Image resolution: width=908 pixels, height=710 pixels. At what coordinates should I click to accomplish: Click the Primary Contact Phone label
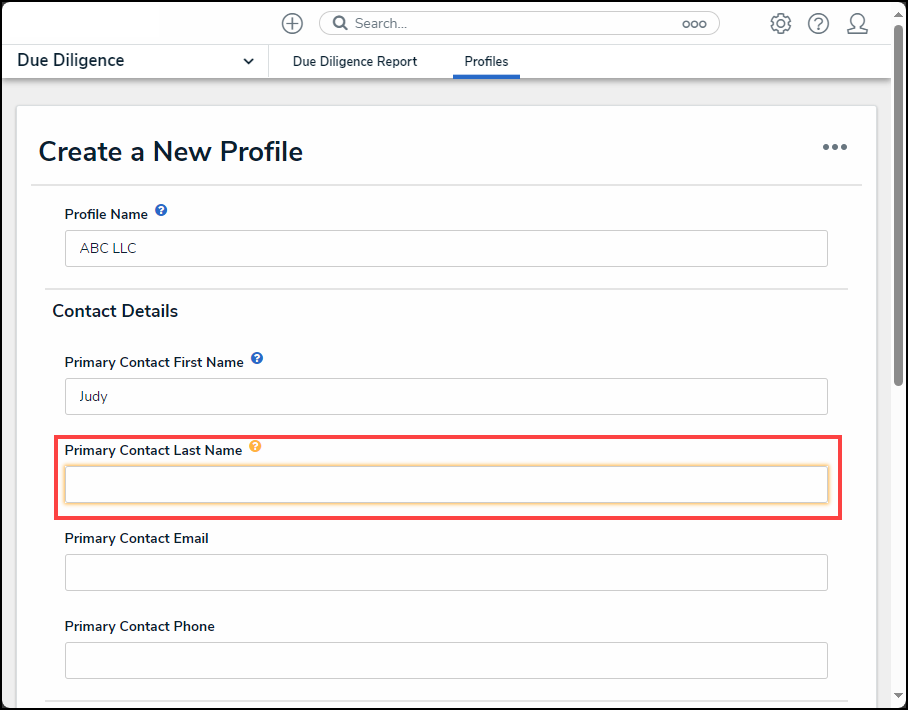[140, 627]
